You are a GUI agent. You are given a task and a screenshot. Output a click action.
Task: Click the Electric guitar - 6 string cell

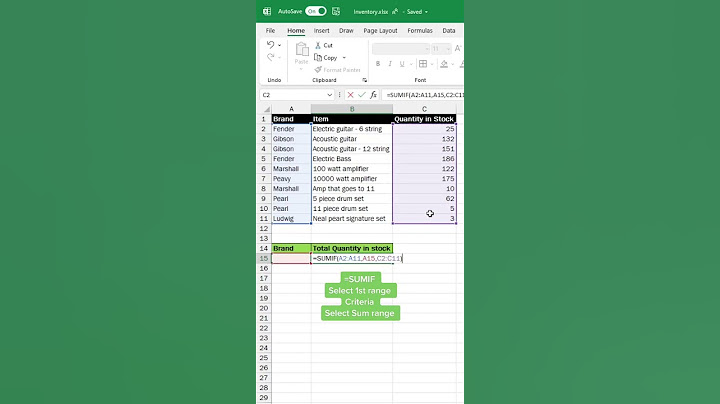click(352, 129)
